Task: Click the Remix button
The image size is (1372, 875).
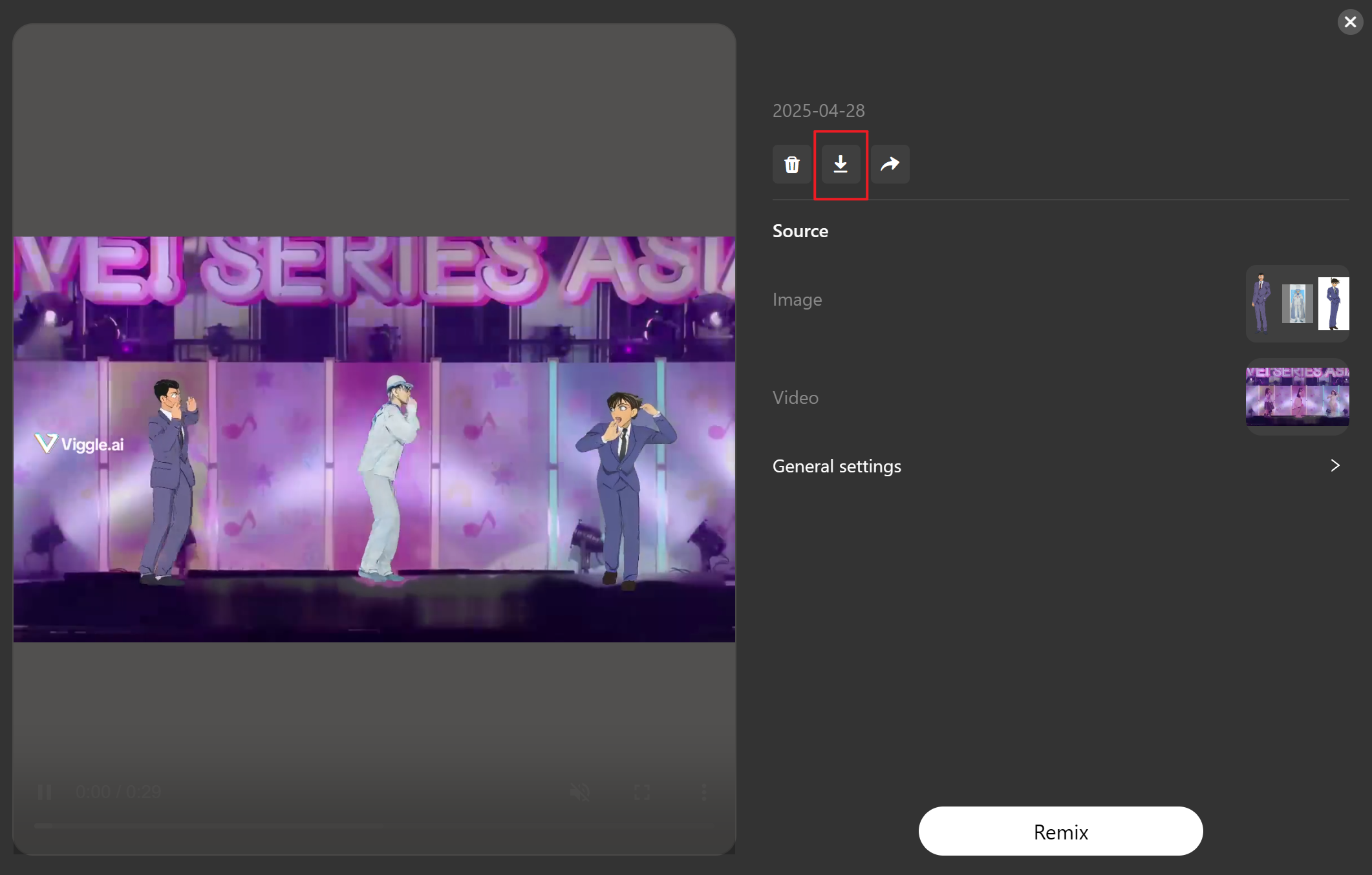Action: pyautogui.click(x=1060, y=831)
